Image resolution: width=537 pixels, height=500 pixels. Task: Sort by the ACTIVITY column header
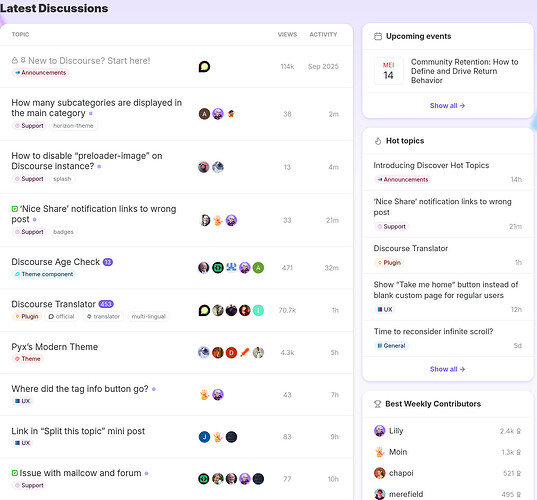tap(323, 35)
